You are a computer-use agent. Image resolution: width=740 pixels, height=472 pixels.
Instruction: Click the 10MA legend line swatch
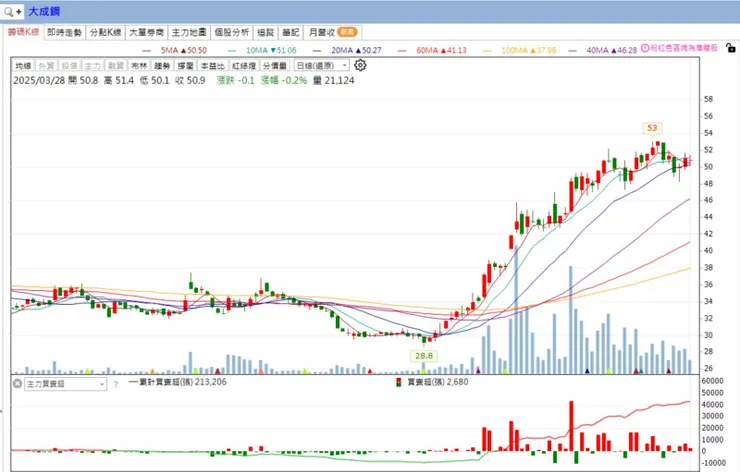[x=231, y=51]
